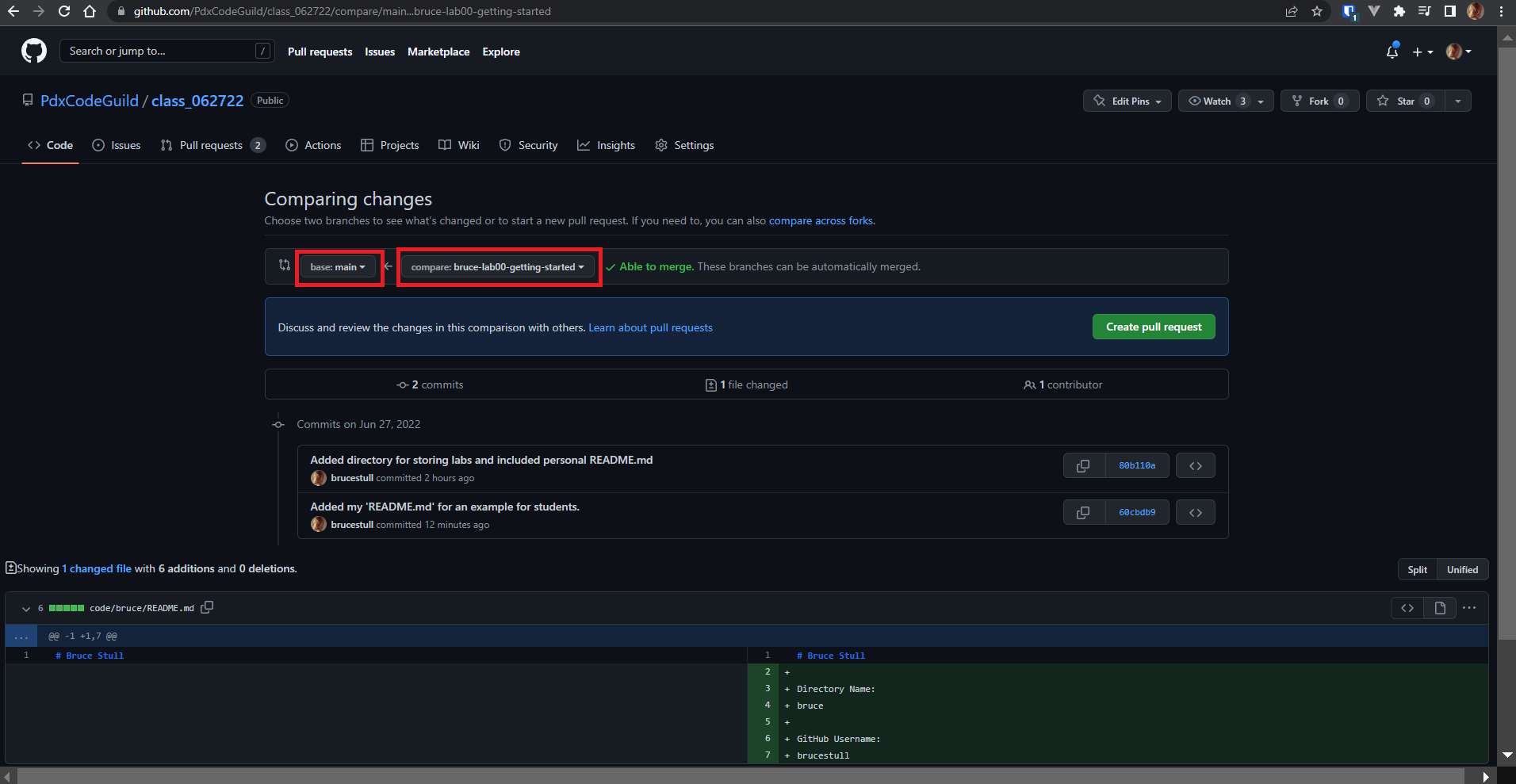This screenshot has width=1516, height=784.
Task: Copy file path code/bruce/README.md
Action: (x=207, y=607)
